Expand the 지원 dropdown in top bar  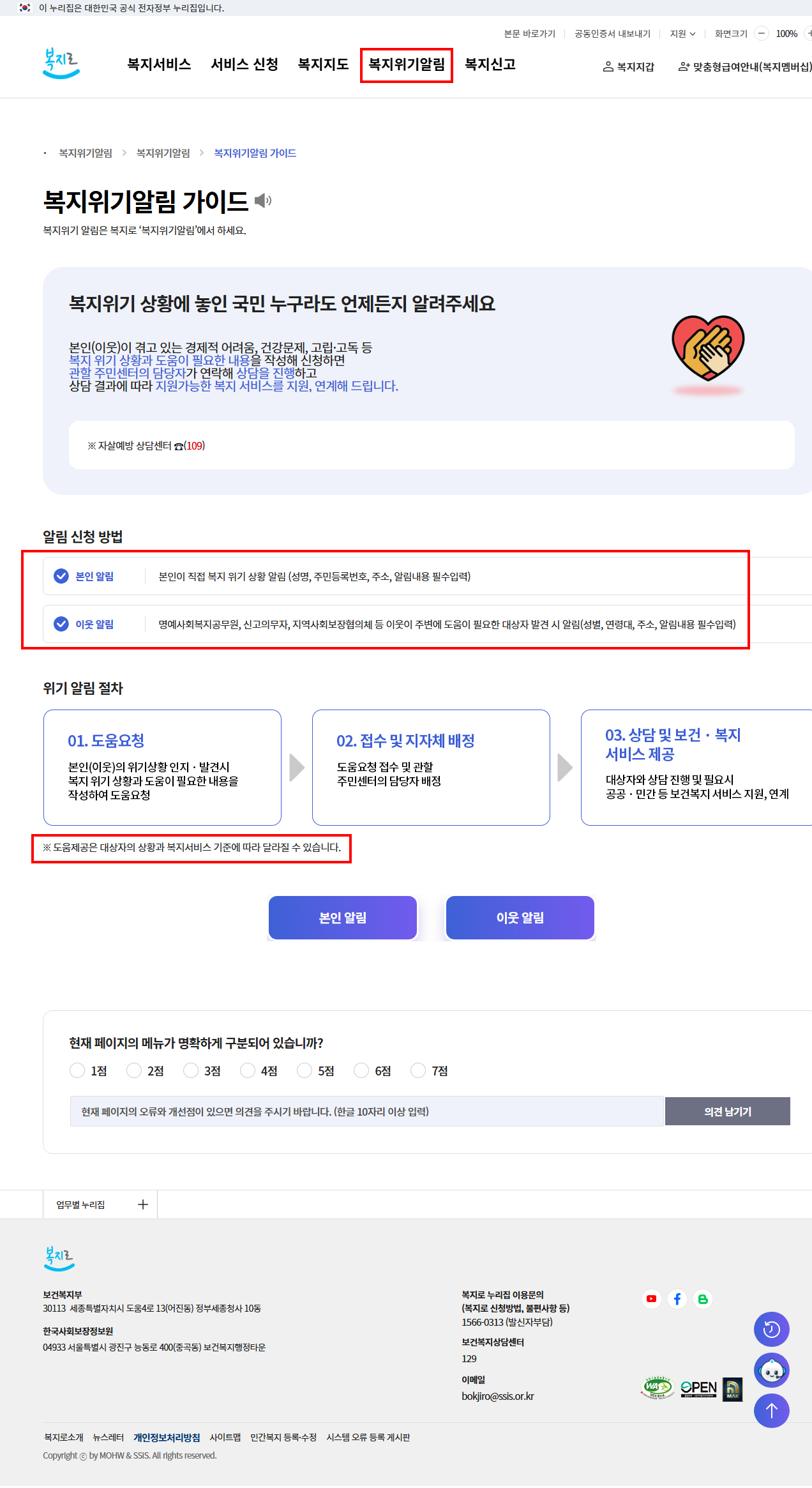[x=682, y=34]
